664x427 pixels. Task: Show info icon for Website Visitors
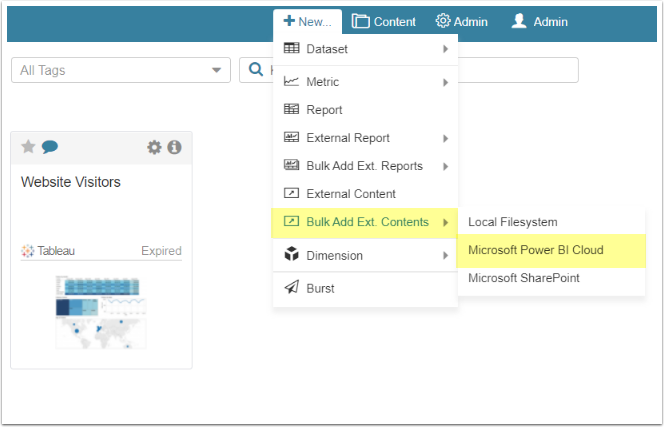point(174,147)
